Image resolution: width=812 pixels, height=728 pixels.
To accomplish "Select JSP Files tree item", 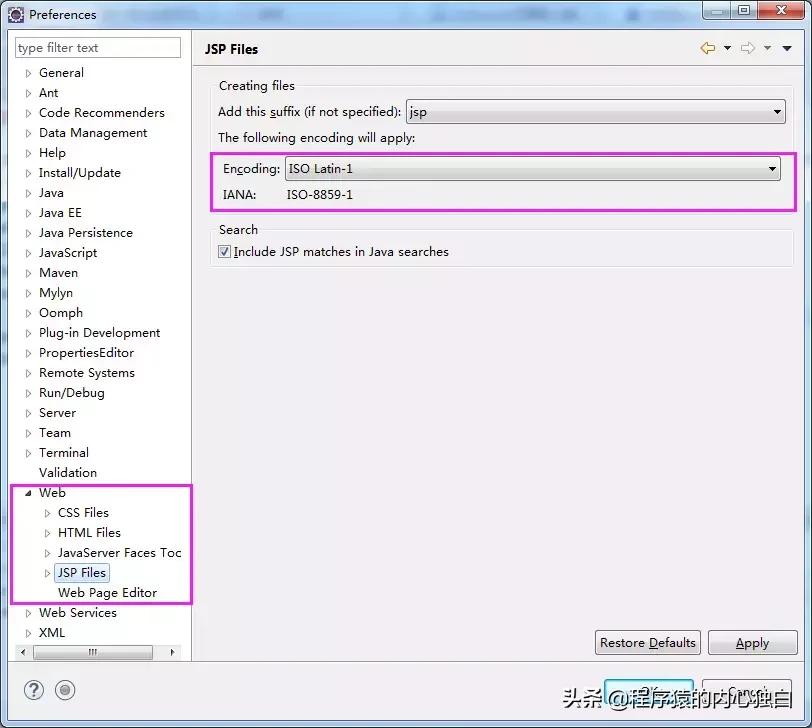I will click(82, 573).
